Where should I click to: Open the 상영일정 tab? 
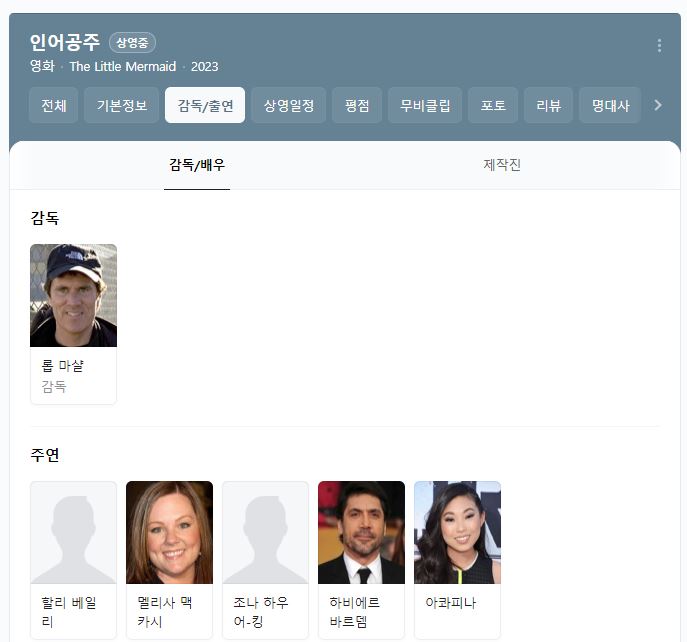(x=289, y=105)
